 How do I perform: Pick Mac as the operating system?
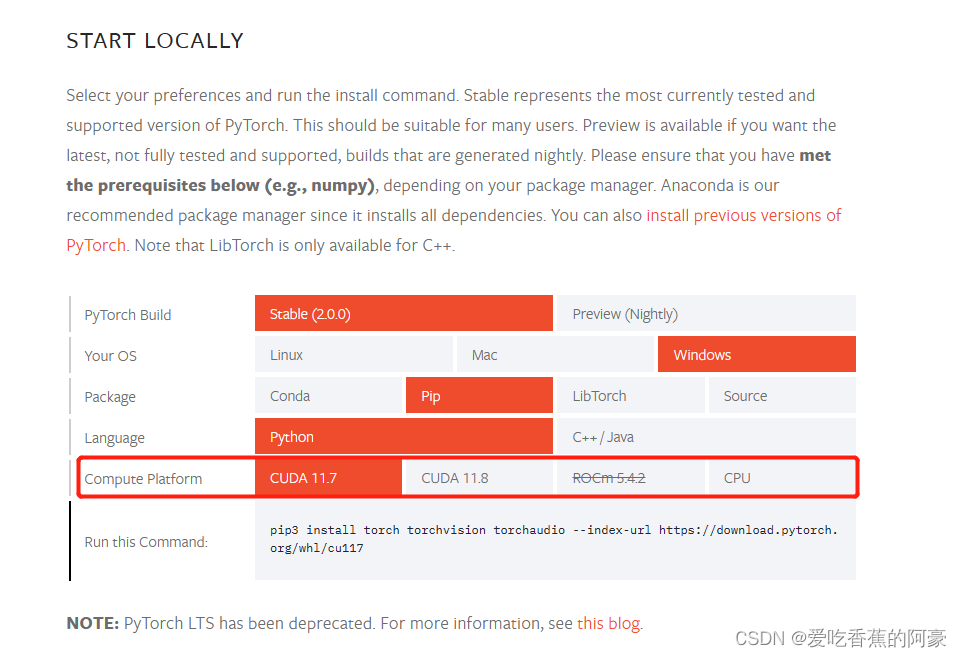pos(555,355)
